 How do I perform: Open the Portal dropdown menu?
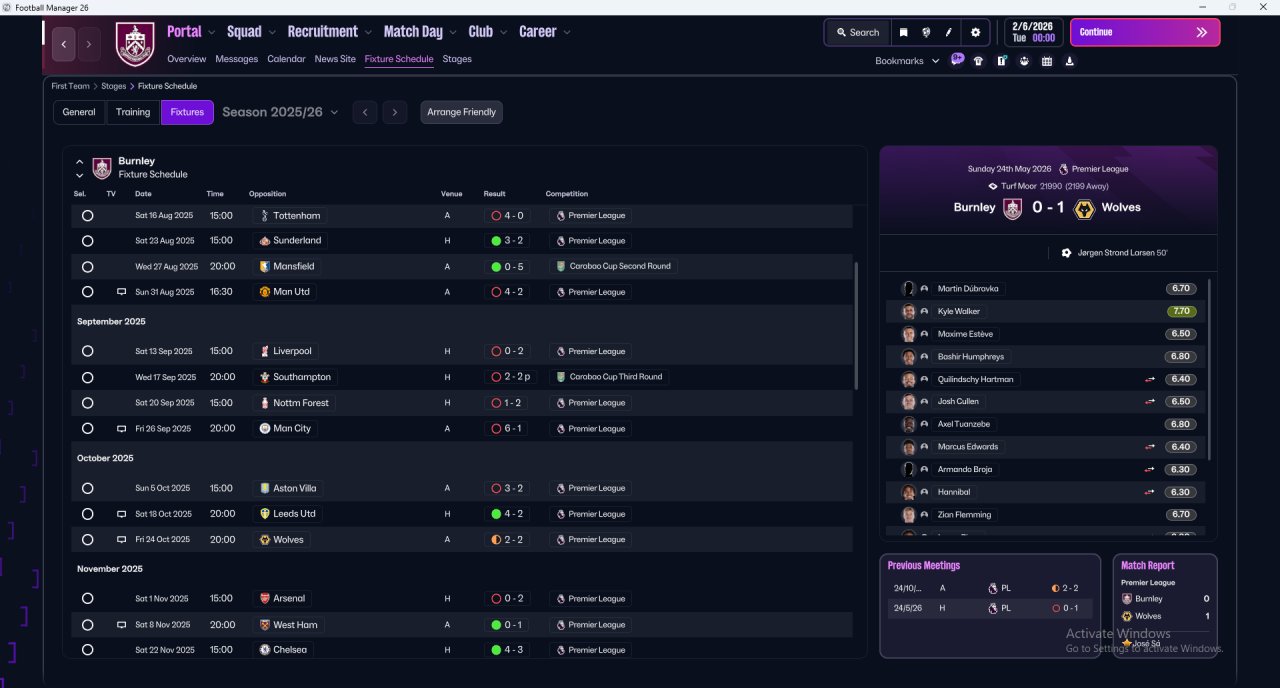191,32
